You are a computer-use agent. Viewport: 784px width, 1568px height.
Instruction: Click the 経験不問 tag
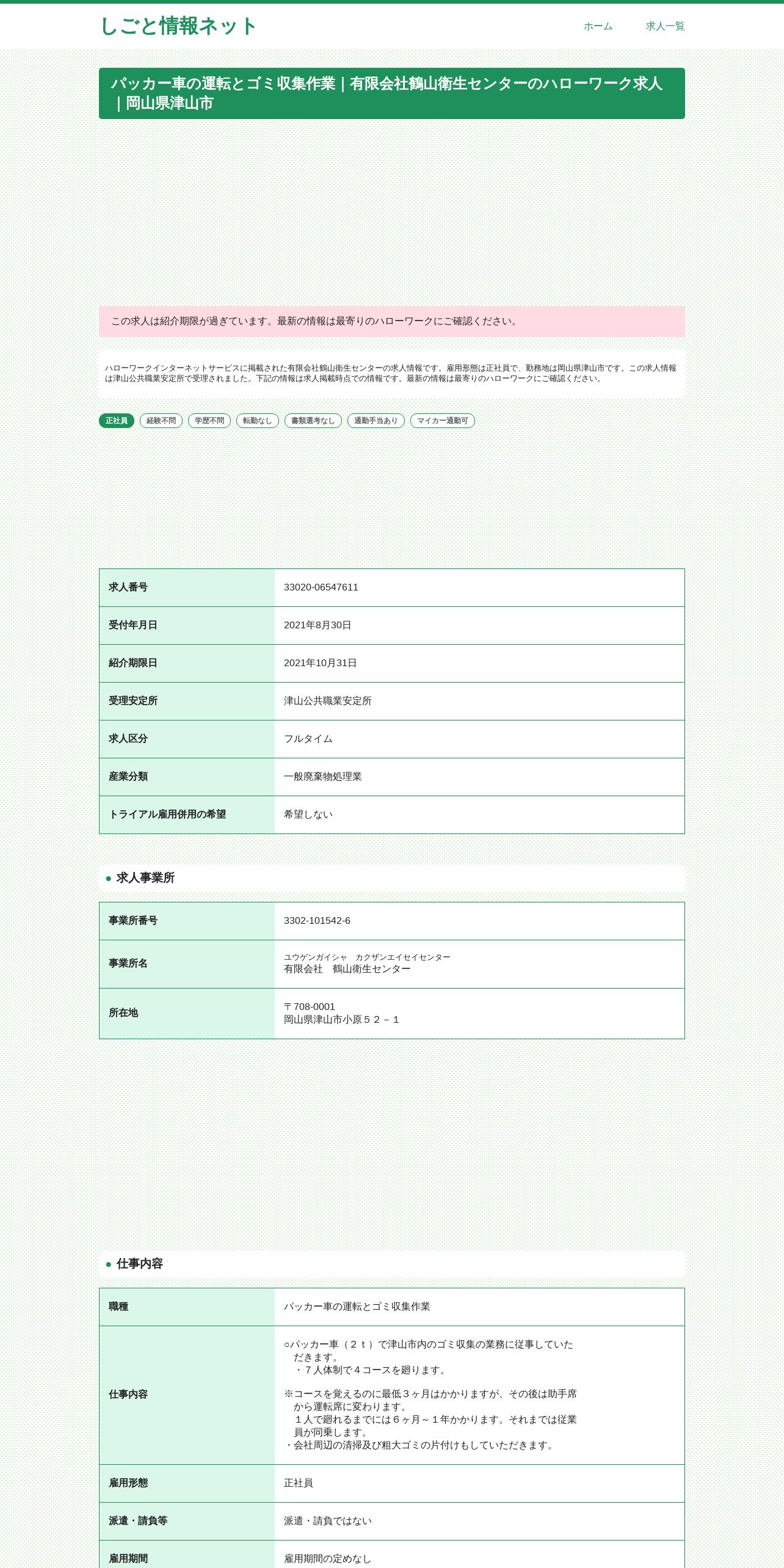[161, 421]
